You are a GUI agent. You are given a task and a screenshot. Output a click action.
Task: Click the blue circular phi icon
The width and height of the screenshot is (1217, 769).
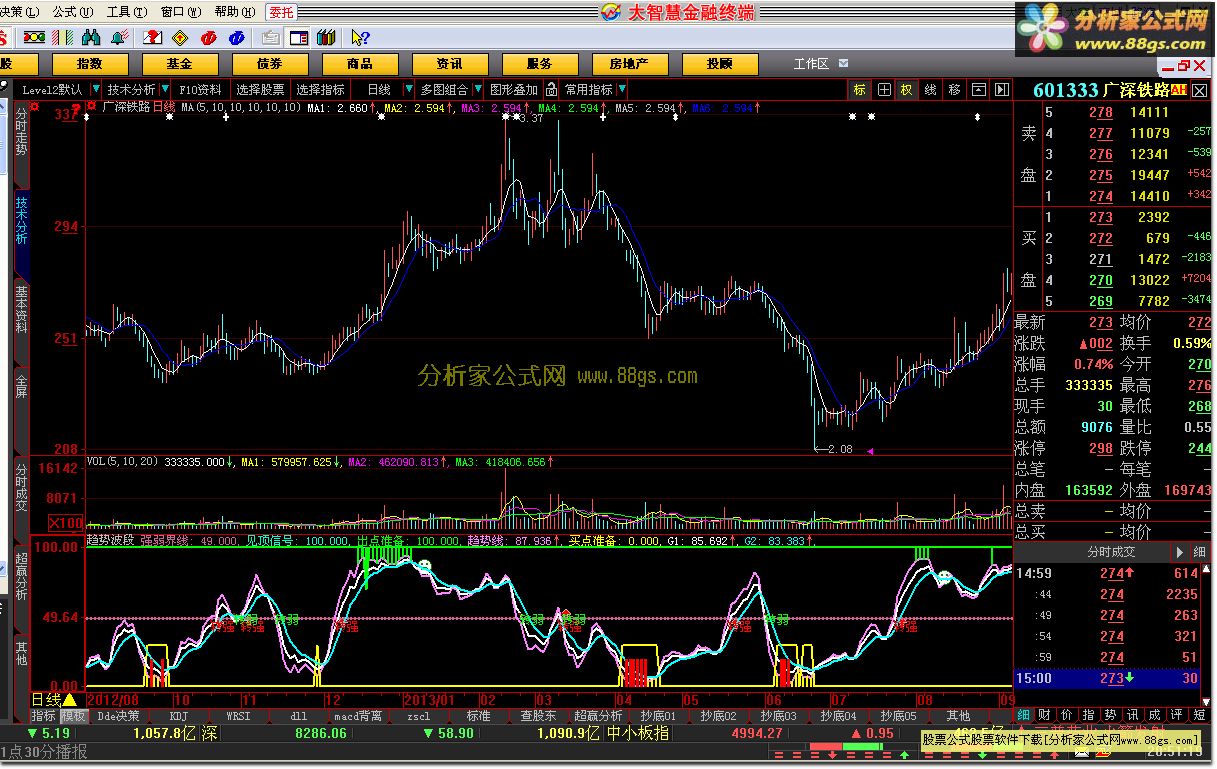(x=236, y=37)
